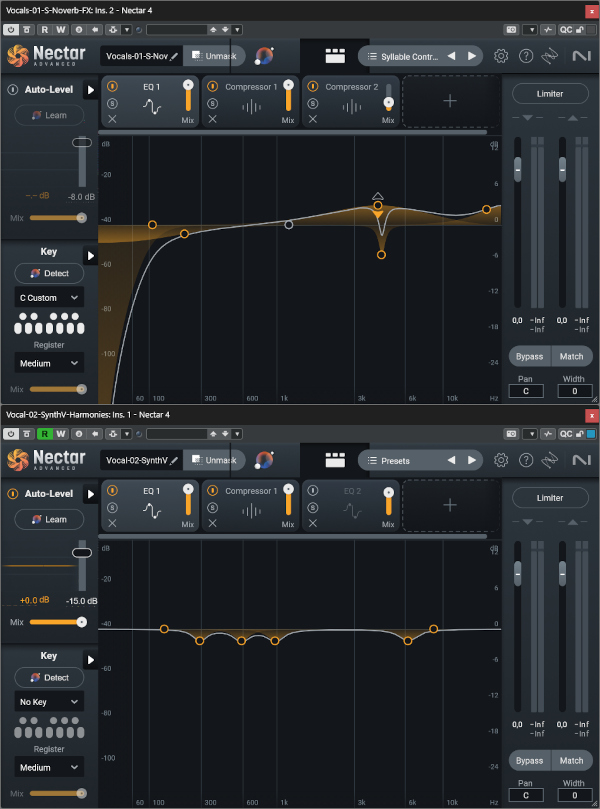Click Bypass button in Vocal-02-SynthV-Harmonies window
This screenshot has width=600, height=809.
click(529, 761)
